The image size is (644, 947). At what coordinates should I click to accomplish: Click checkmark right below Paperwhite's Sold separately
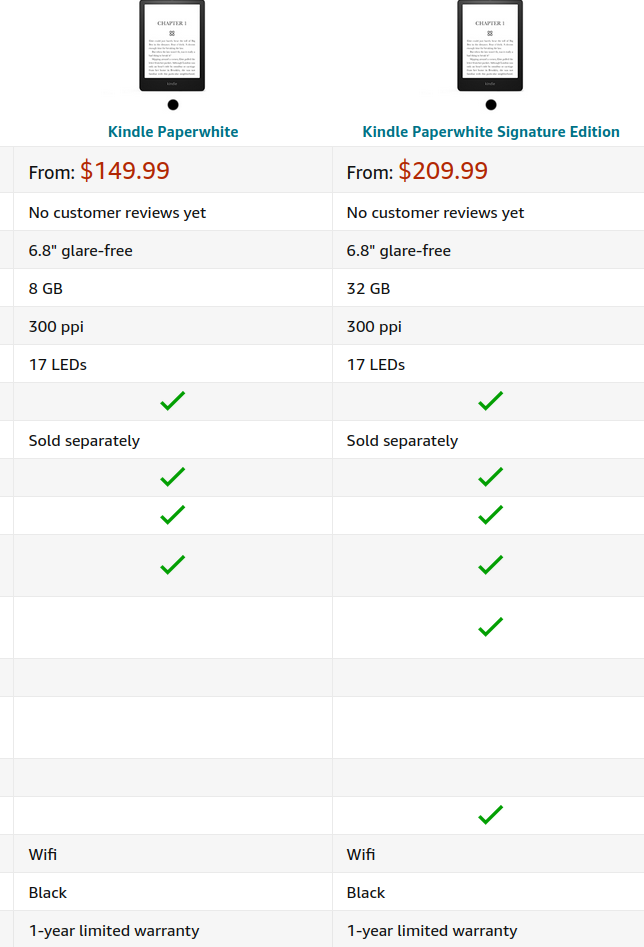pos(173,477)
